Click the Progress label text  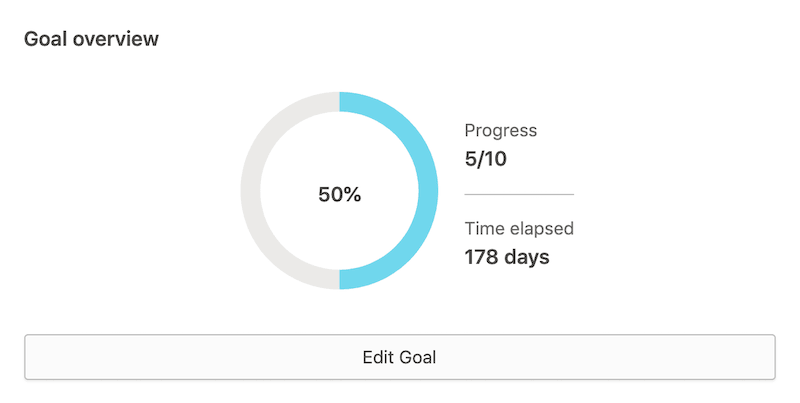pyautogui.click(x=501, y=130)
